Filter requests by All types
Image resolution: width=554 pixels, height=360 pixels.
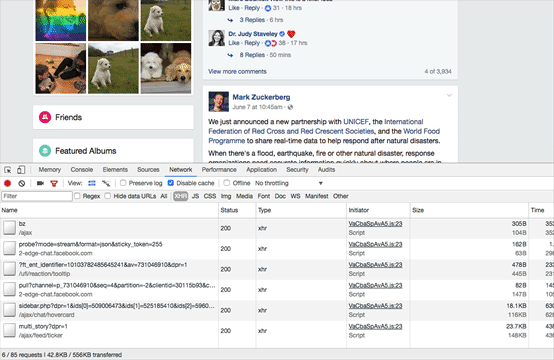click(164, 196)
